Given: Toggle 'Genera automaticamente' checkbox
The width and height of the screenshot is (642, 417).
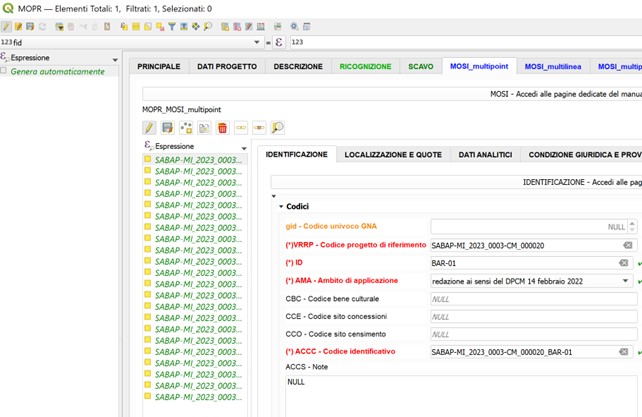Looking at the screenshot, I should tap(5, 72).
